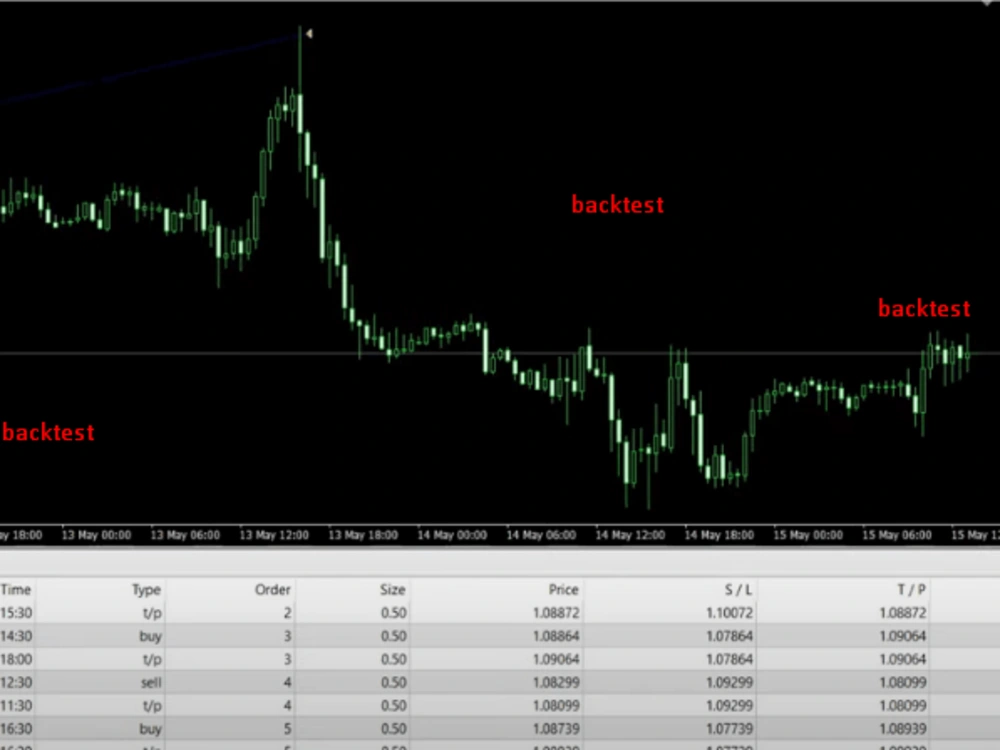Sort the table by the Time column header
This screenshot has width=1000, height=750.
[16, 590]
